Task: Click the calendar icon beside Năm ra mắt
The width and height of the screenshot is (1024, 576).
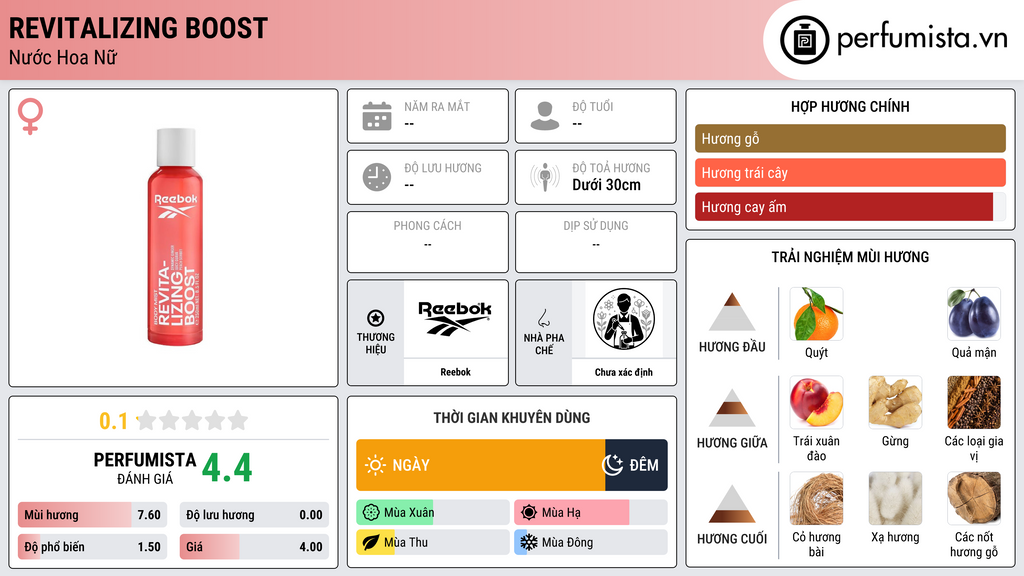Action: pyautogui.click(x=377, y=116)
